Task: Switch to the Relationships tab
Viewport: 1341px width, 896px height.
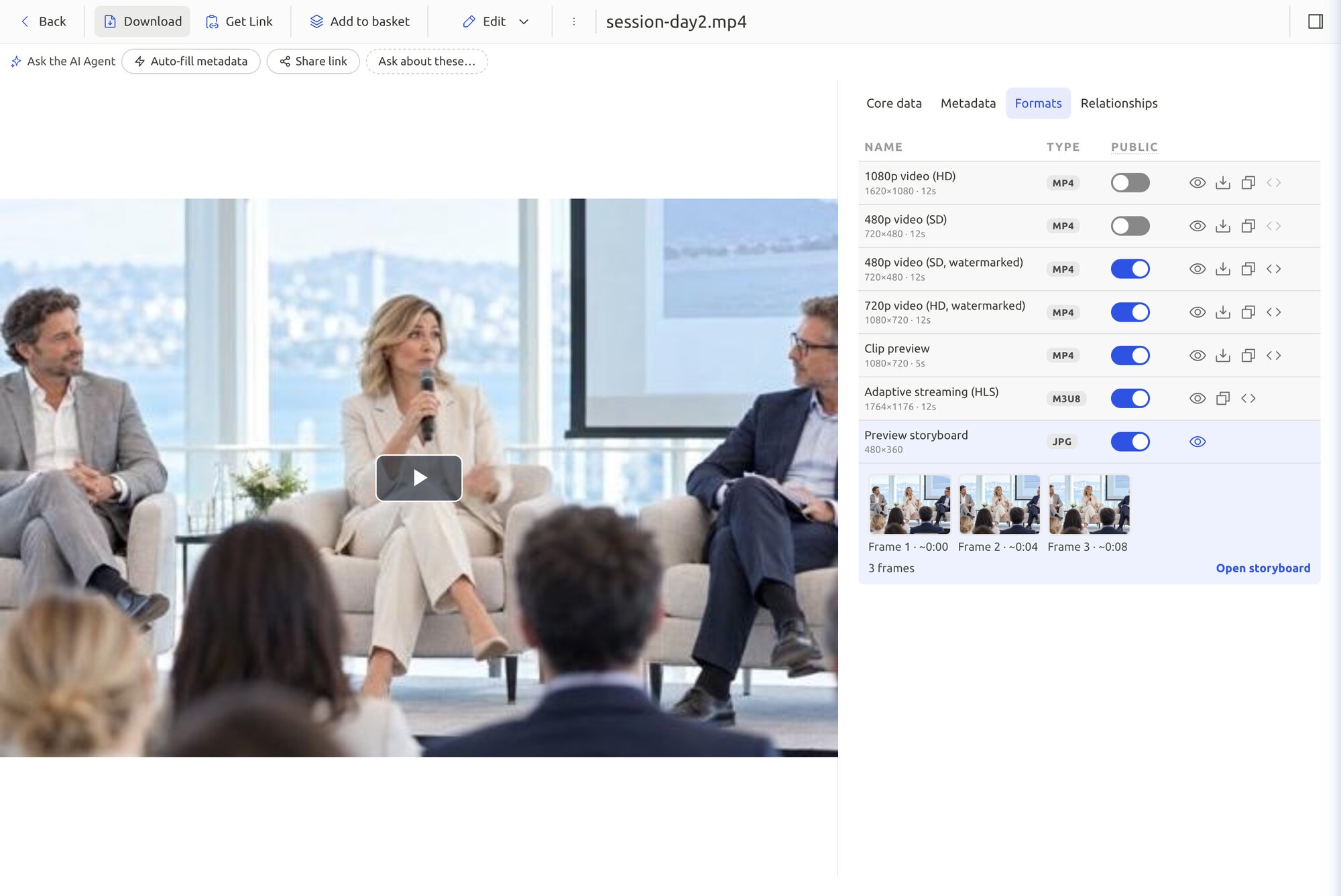Action: (x=1119, y=103)
